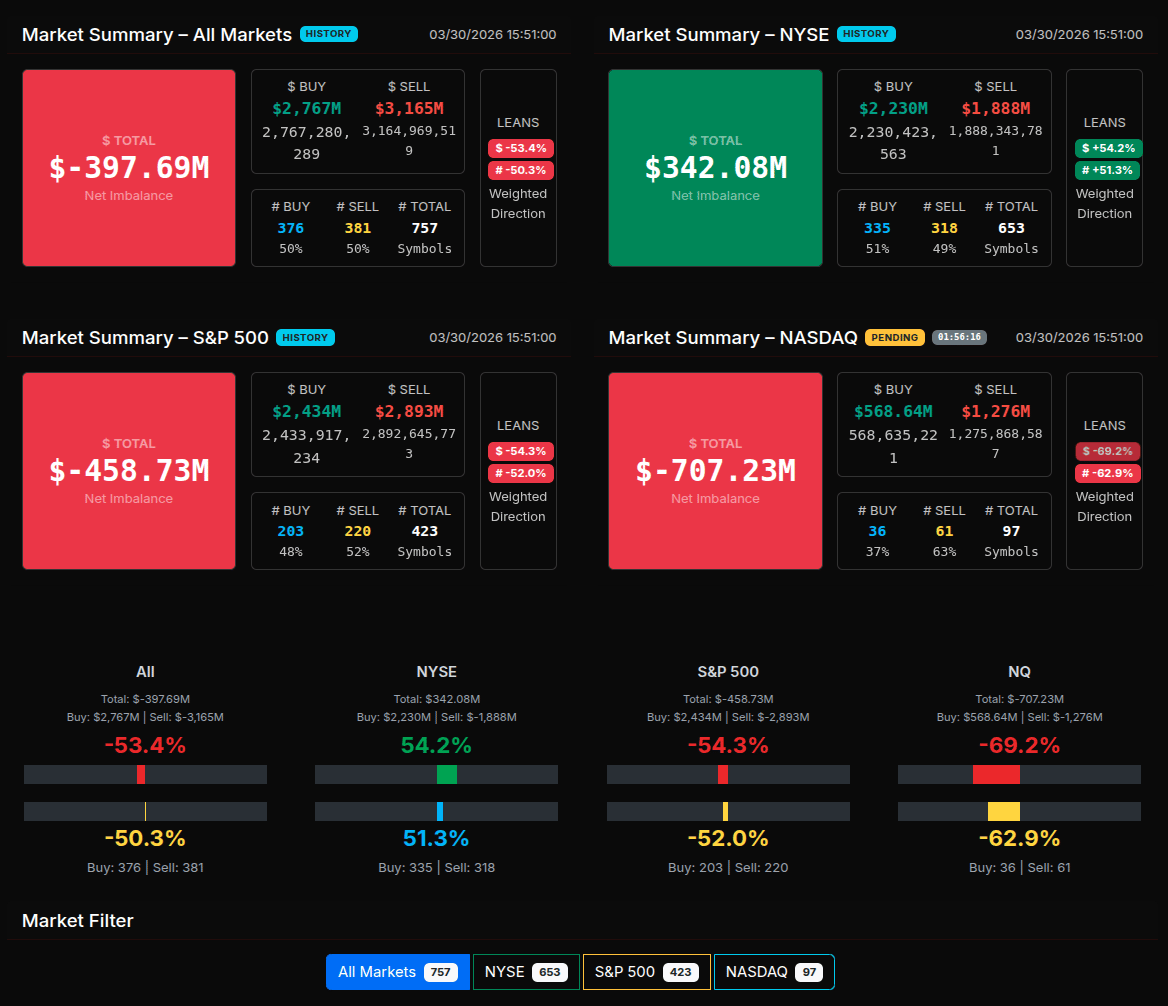Image resolution: width=1168 pixels, height=1006 pixels.
Task: Click the $-397.69M net imbalance tile
Action: click(x=129, y=168)
